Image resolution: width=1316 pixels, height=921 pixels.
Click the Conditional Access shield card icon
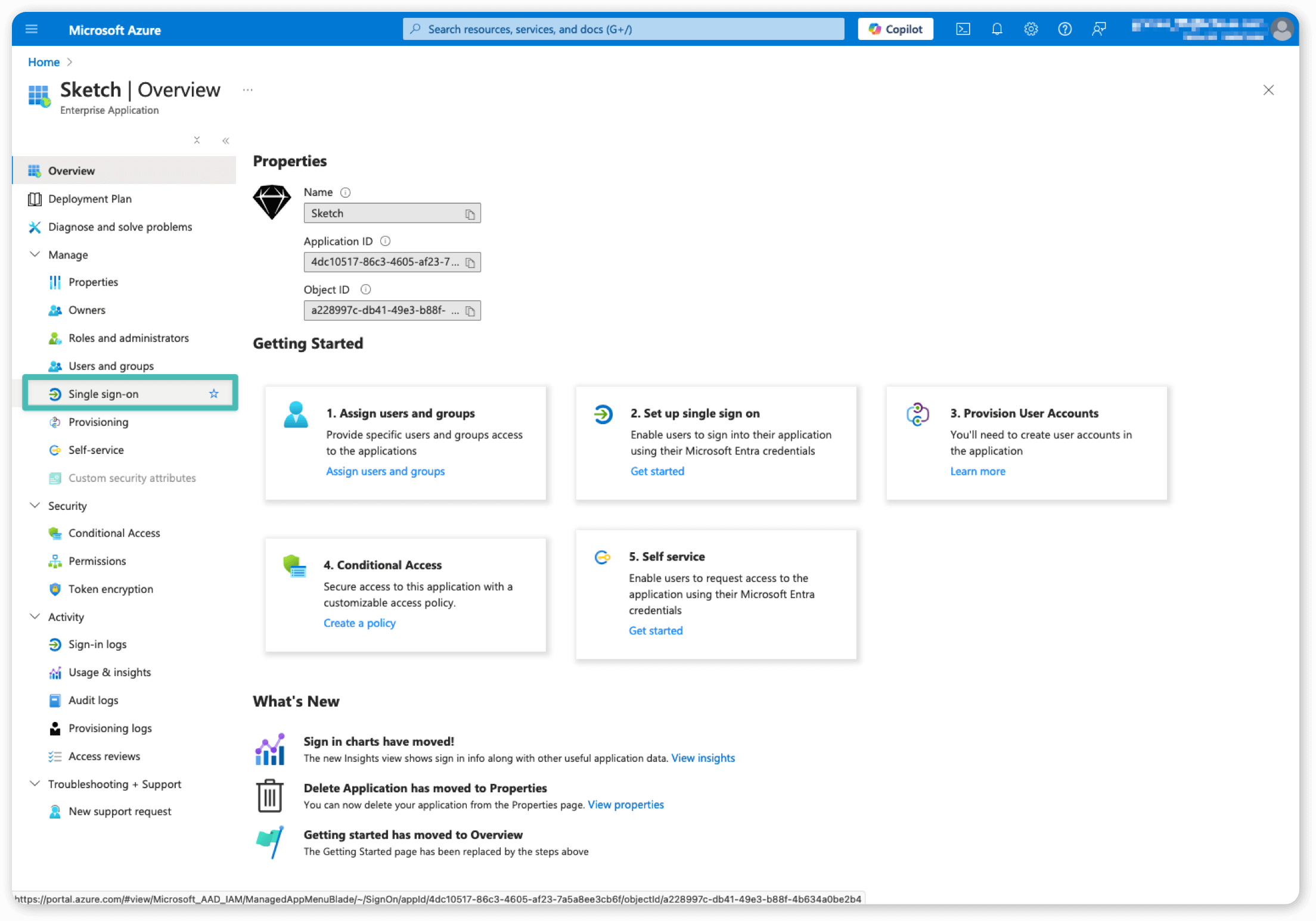coord(294,566)
